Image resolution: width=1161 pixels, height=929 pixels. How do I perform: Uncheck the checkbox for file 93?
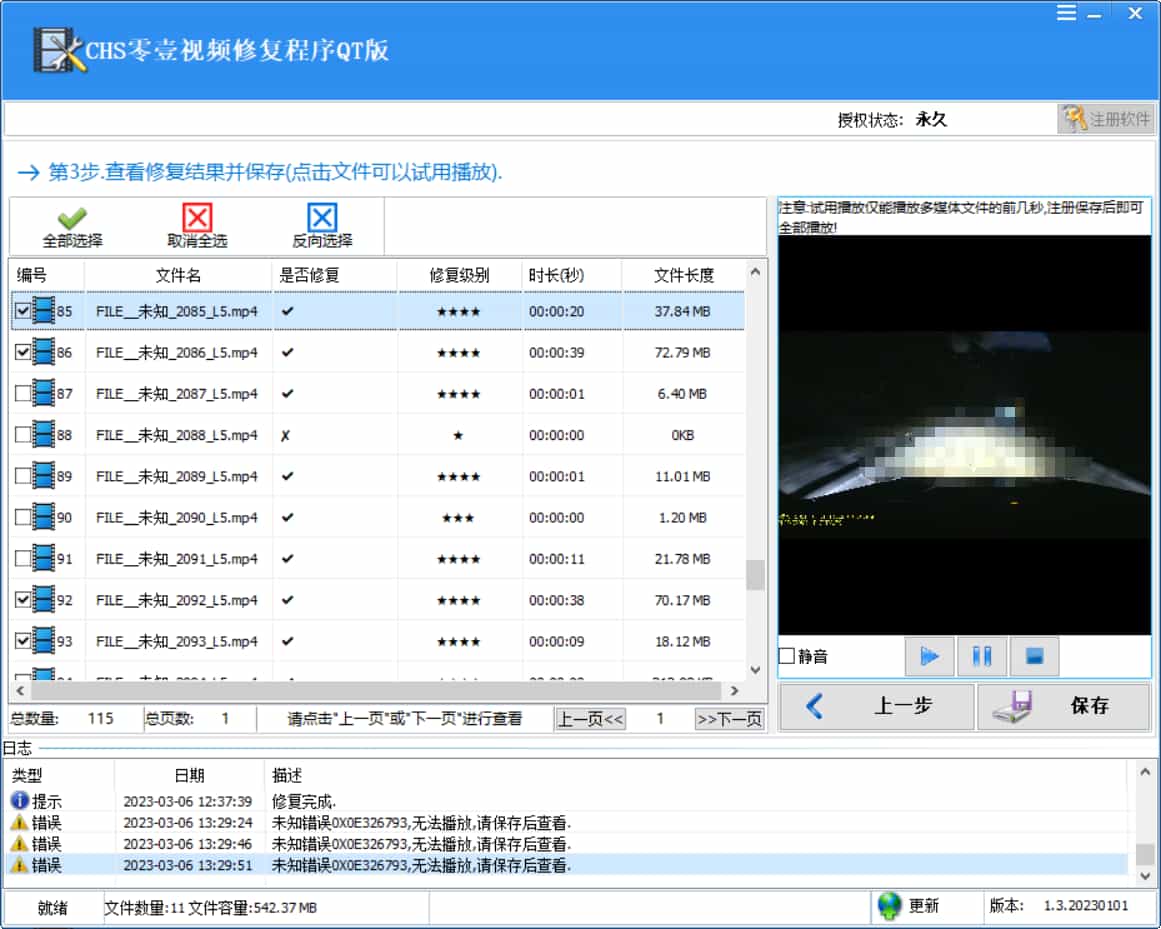click(x=22, y=641)
